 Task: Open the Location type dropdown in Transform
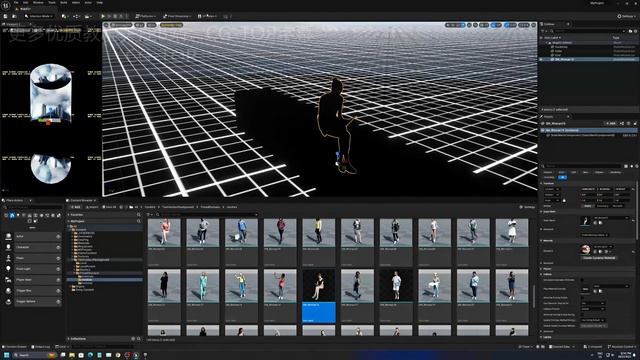(x=552, y=189)
